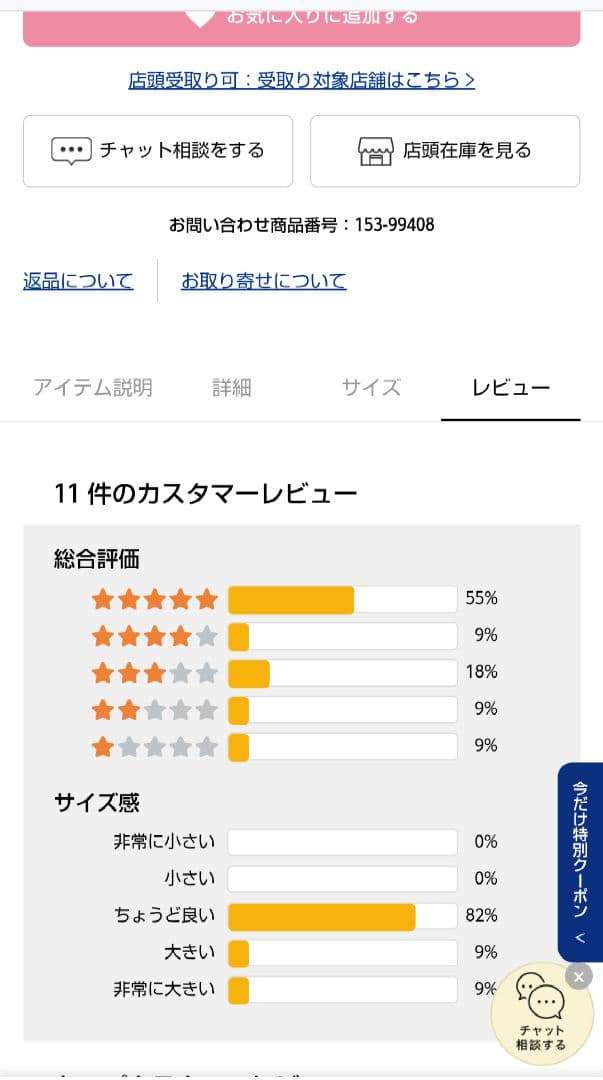The width and height of the screenshot is (603, 1080).
Task: Click the white arrow on the pink favorites button
Action: coord(199,16)
